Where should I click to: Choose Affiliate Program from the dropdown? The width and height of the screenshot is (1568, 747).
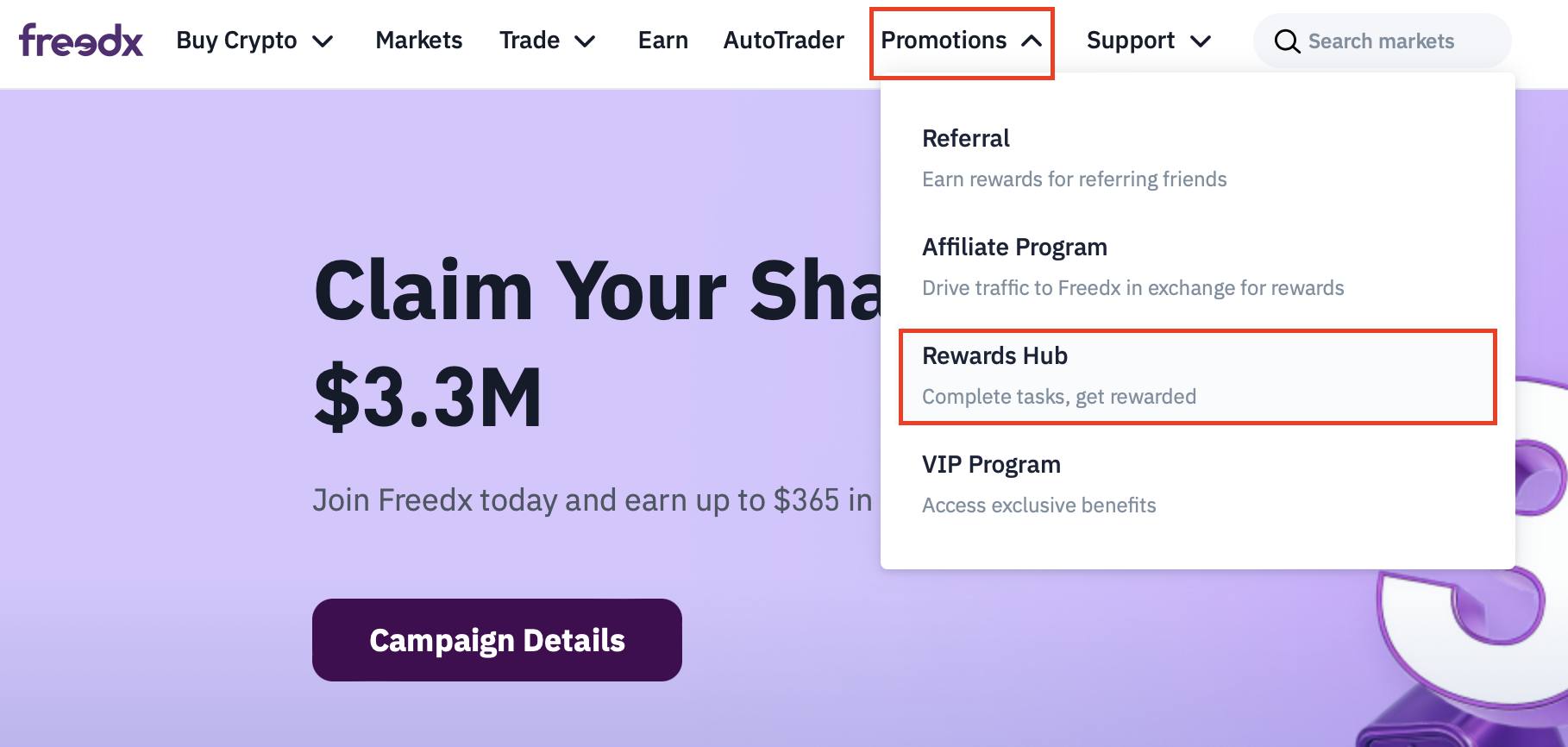1014,248
